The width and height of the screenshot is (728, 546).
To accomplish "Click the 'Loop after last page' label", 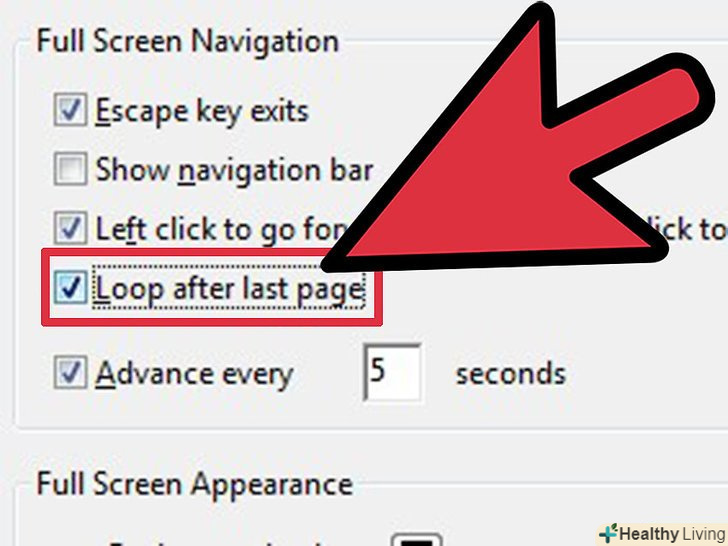I will pos(229,290).
